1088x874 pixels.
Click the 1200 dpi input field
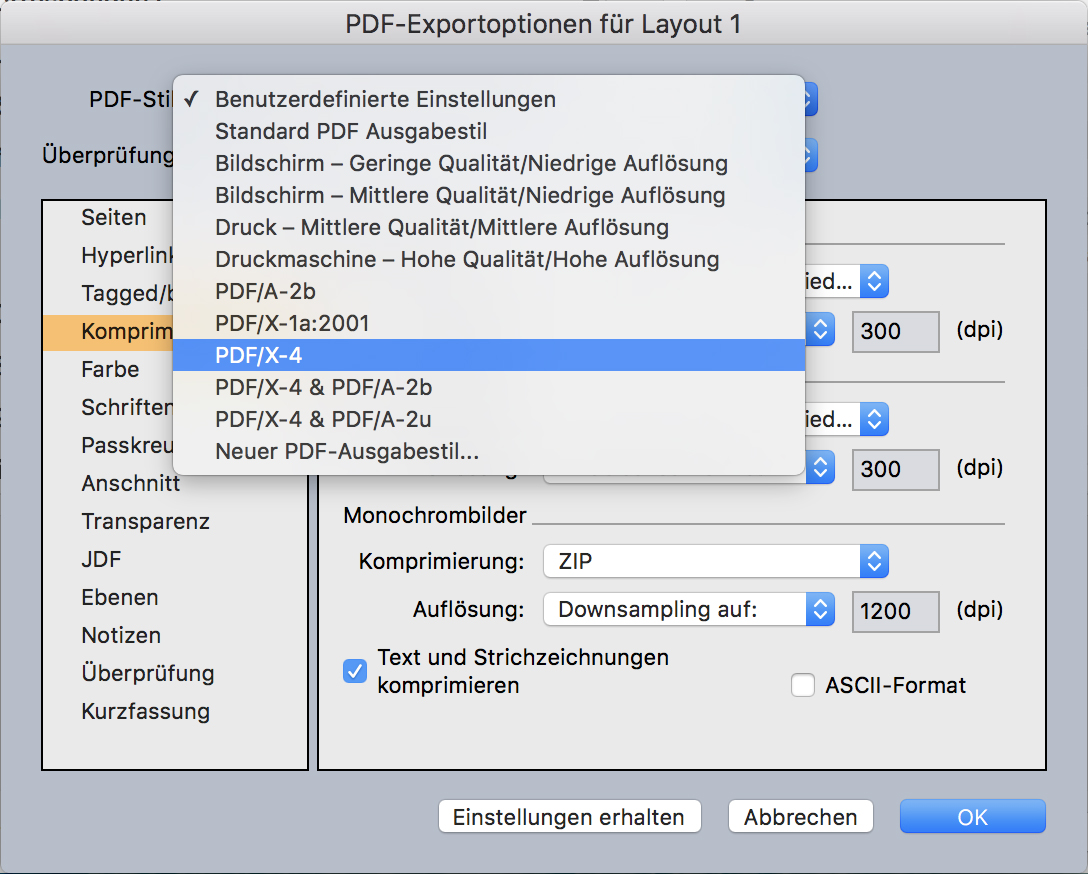[x=895, y=611]
